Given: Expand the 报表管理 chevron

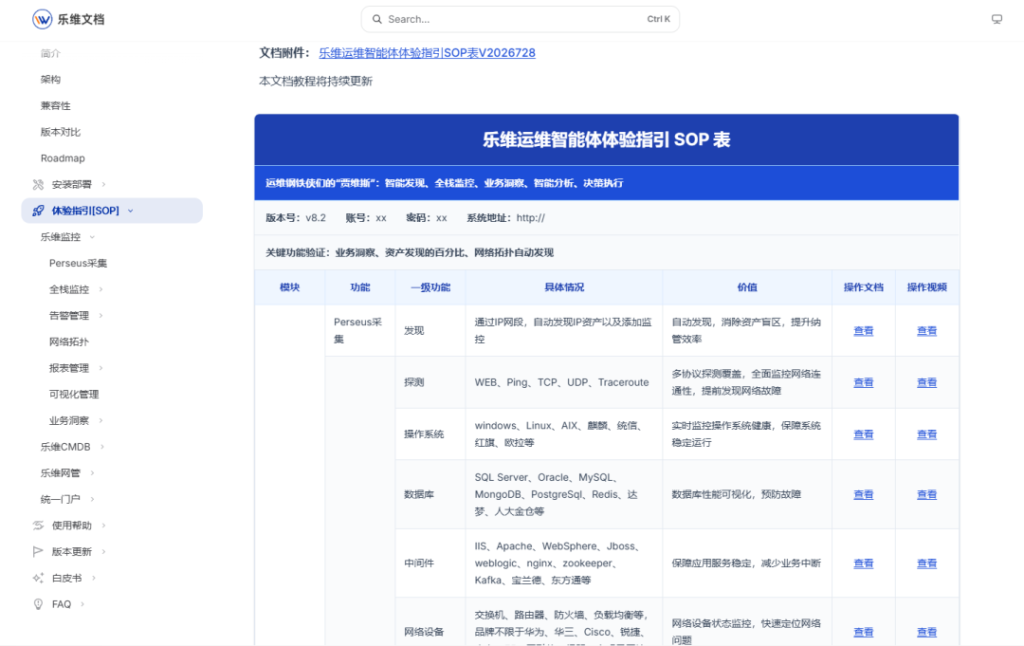Looking at the screenshot, I should [101, 368].
